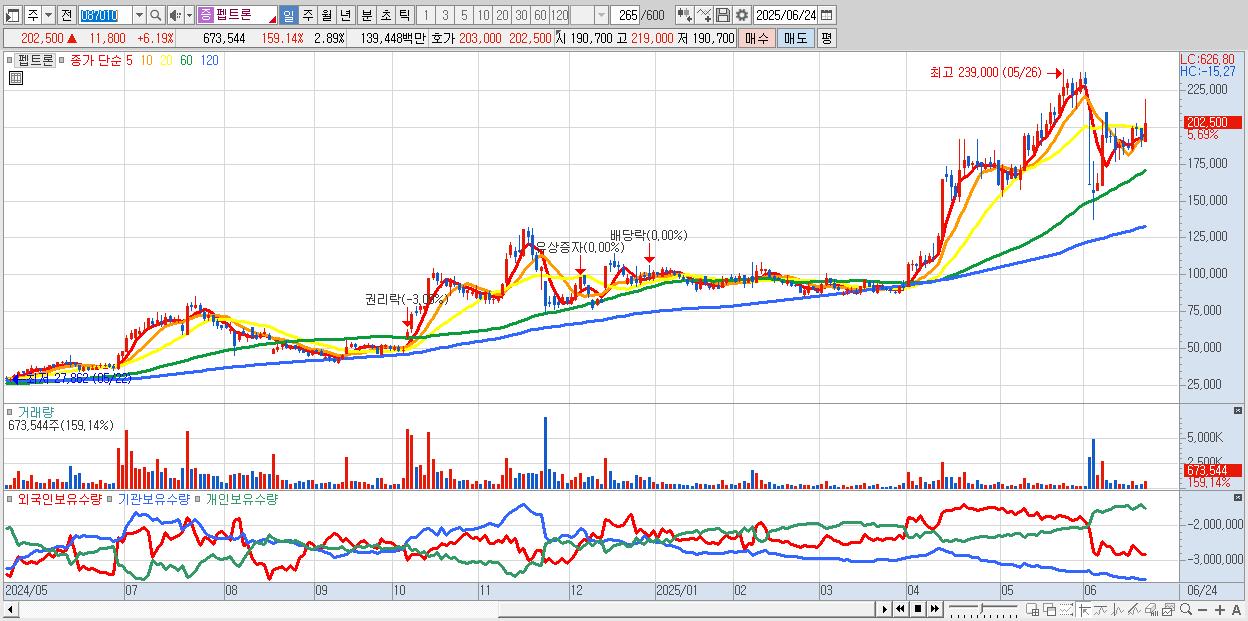The height and width of the screenshot is (621, 1248).
Task: Click the small grid icon under 펩트론 legend
Action: tap(14, 78)
